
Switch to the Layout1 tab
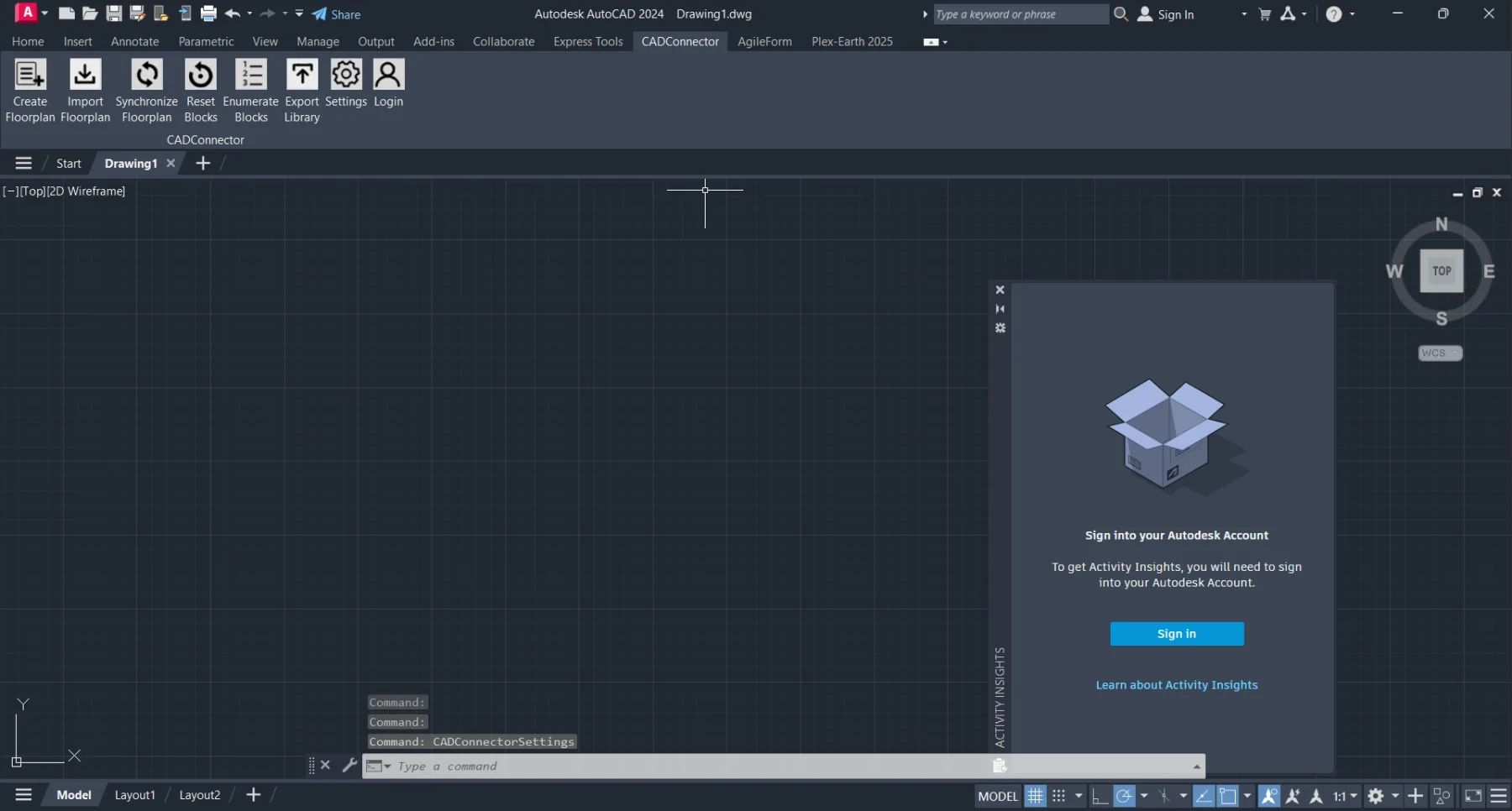(x=134, y=795)
